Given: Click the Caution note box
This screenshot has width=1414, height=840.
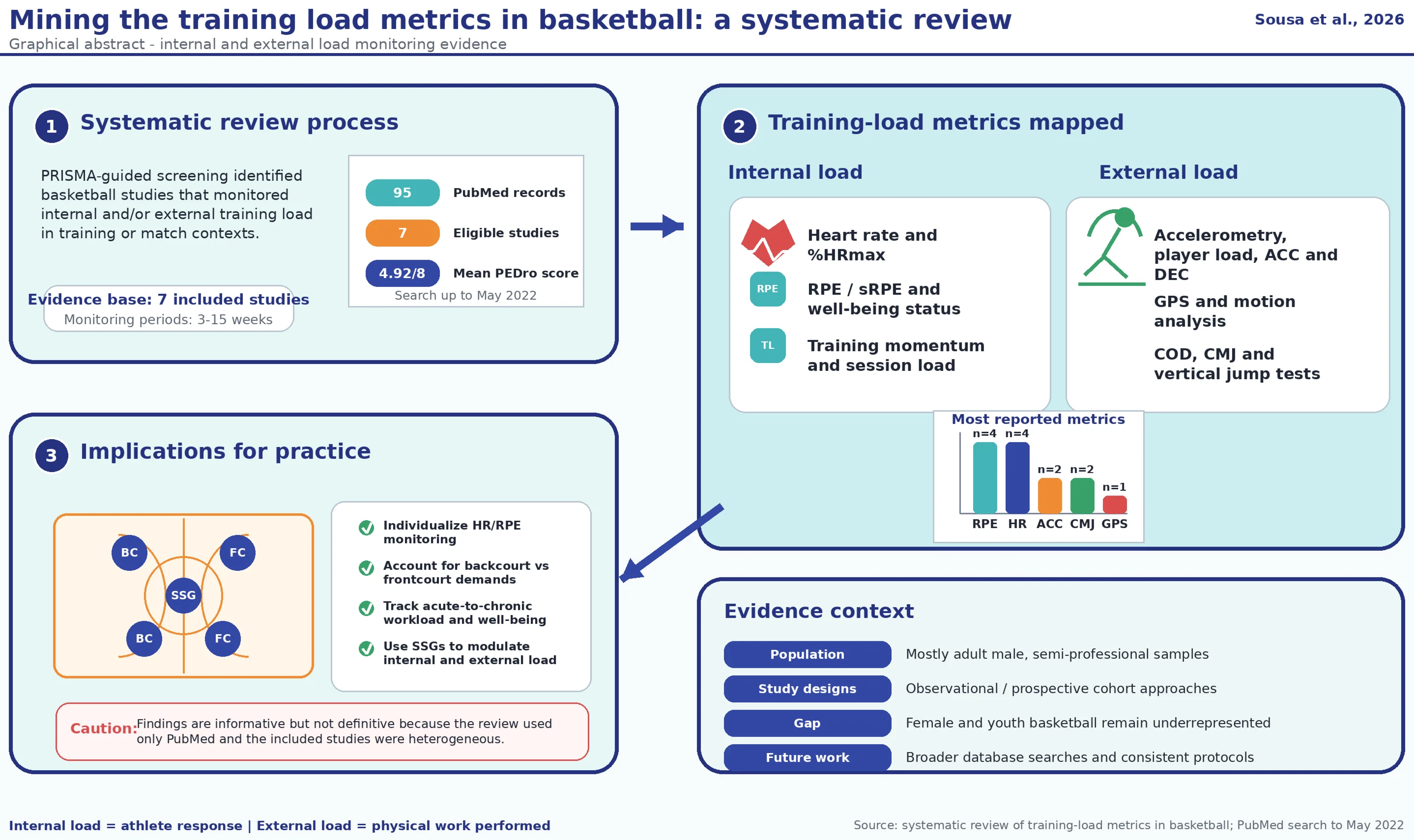Looking at the screenshot, I should tap(322, 731).
